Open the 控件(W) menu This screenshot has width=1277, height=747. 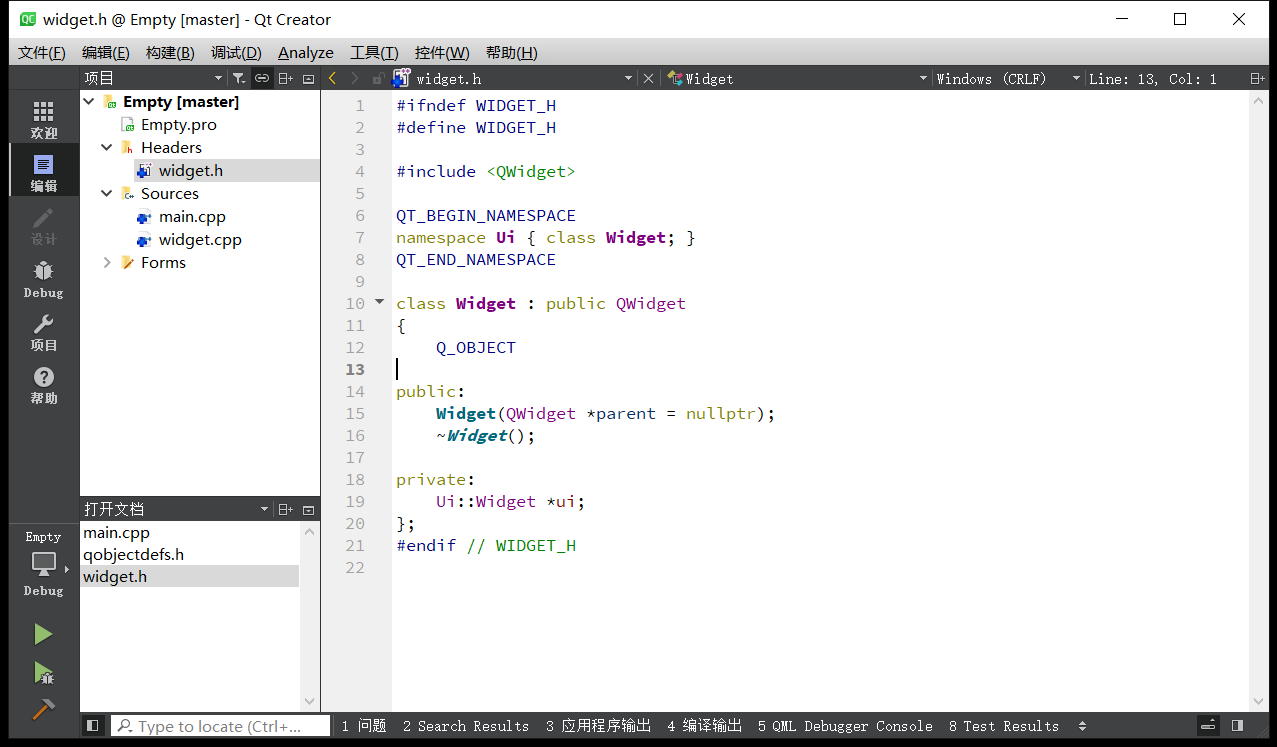(x=442, y=53)
